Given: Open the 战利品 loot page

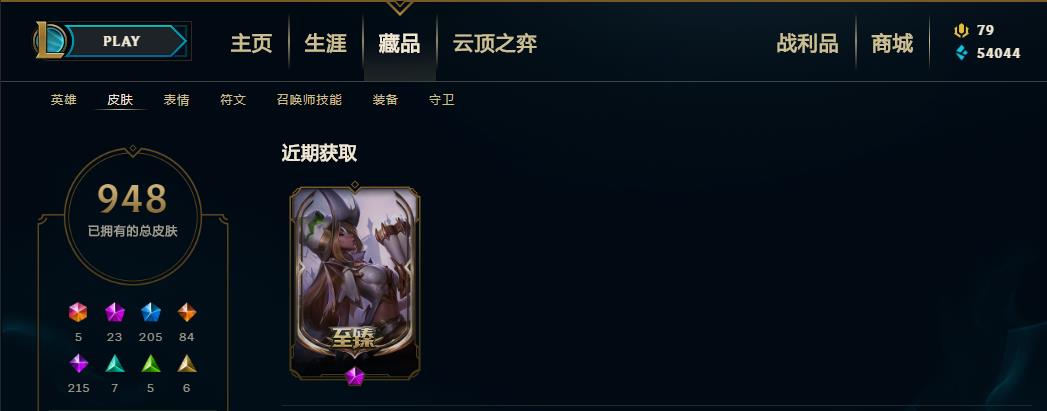Looking at the screenshot, I should 807,44.
